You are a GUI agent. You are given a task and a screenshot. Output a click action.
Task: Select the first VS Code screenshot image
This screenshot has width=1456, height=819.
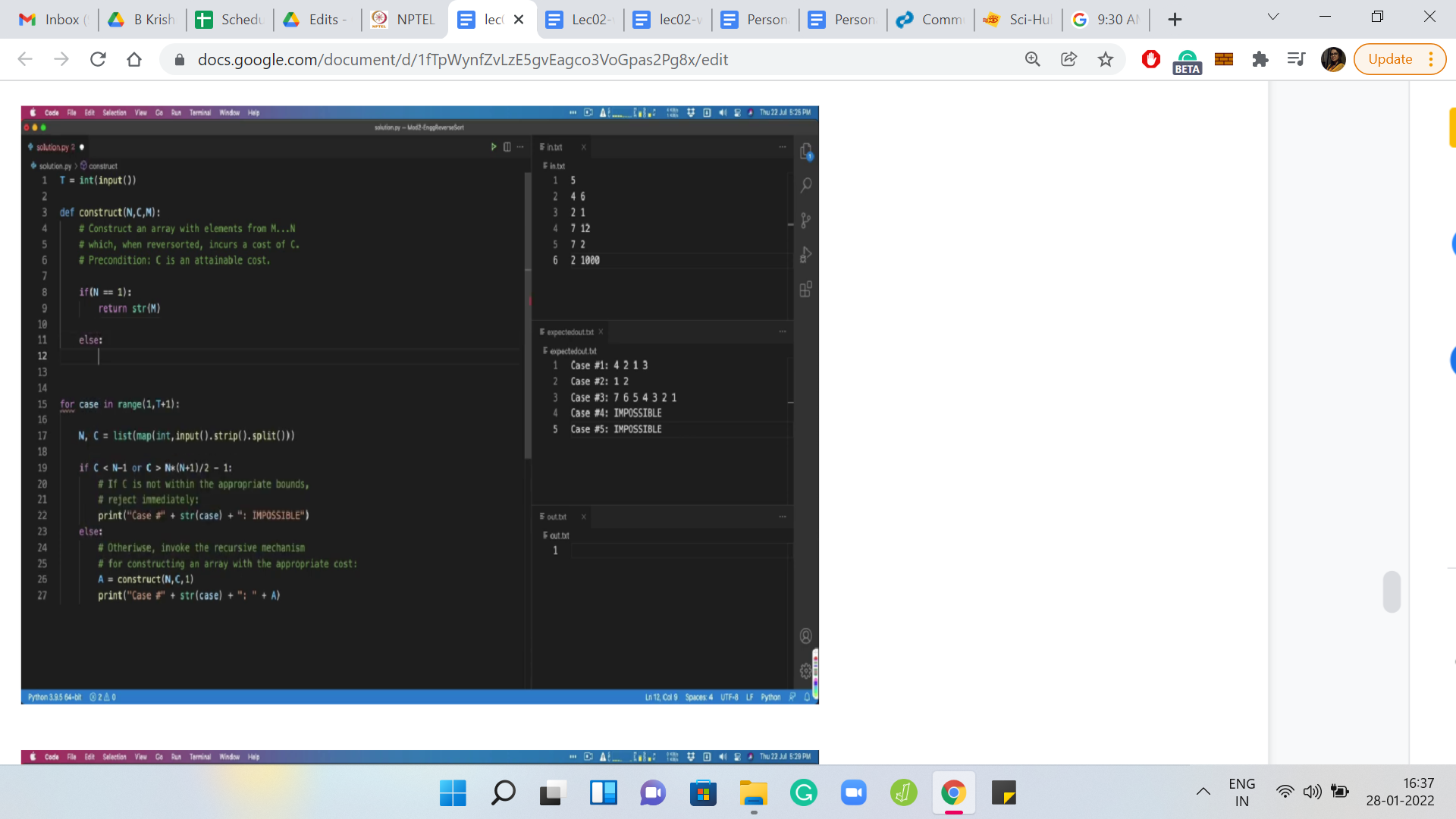tap(420, 405)
